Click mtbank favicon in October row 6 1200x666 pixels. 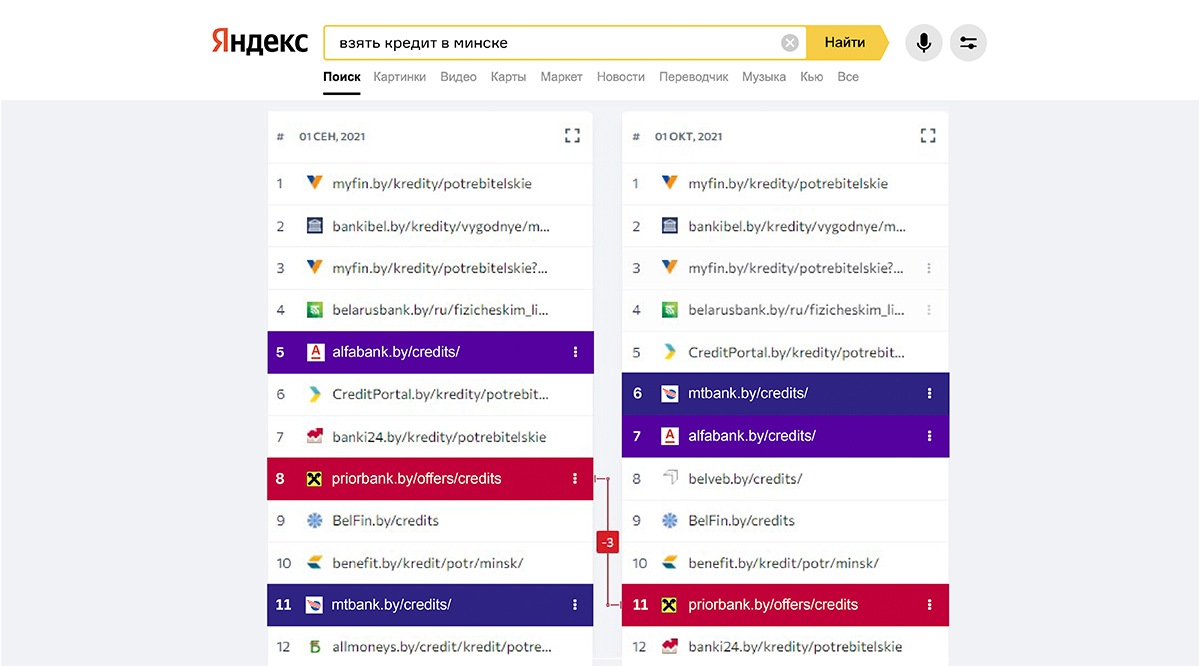(670, 394)
